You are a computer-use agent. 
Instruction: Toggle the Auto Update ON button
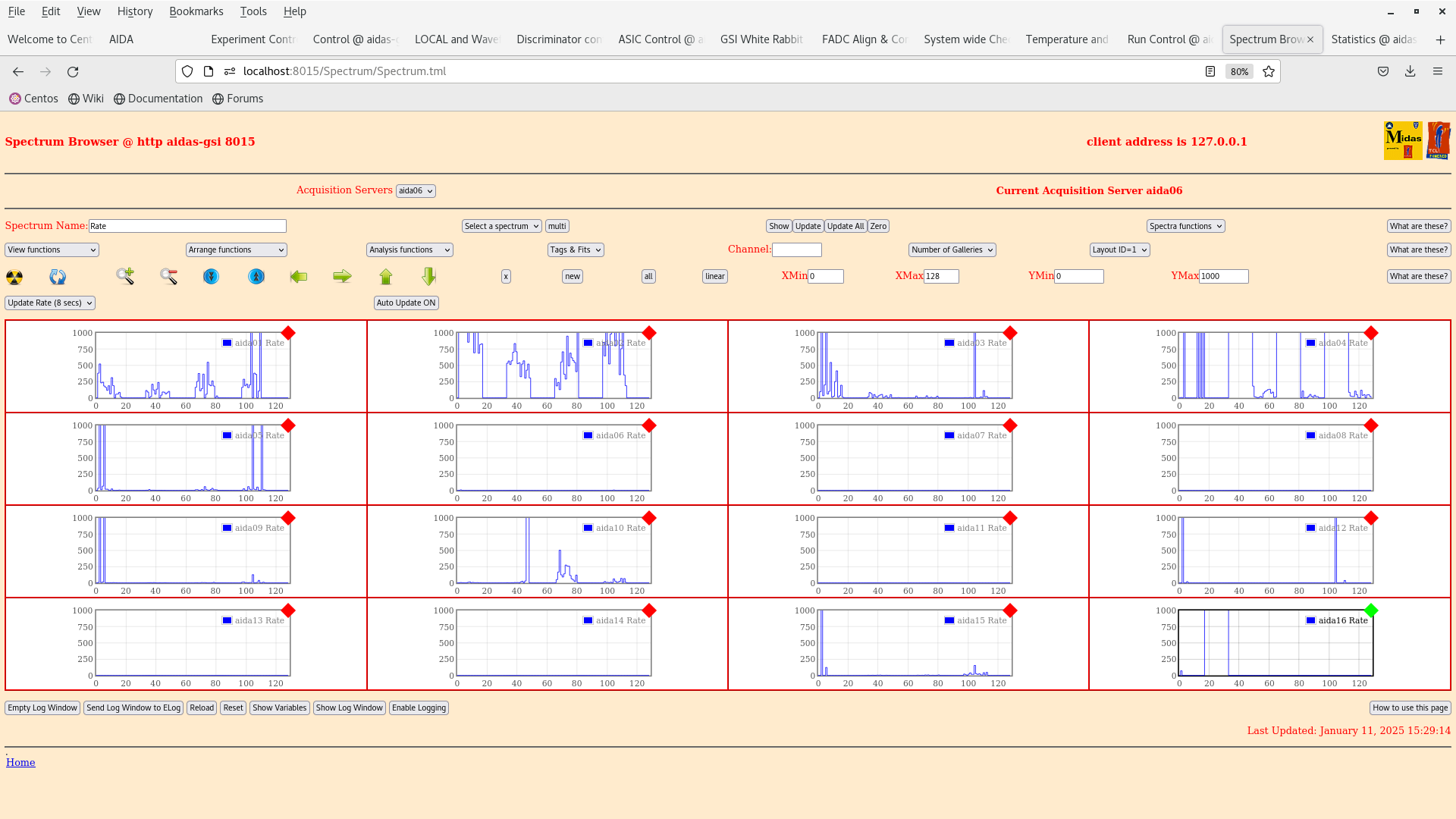point(406,303)
